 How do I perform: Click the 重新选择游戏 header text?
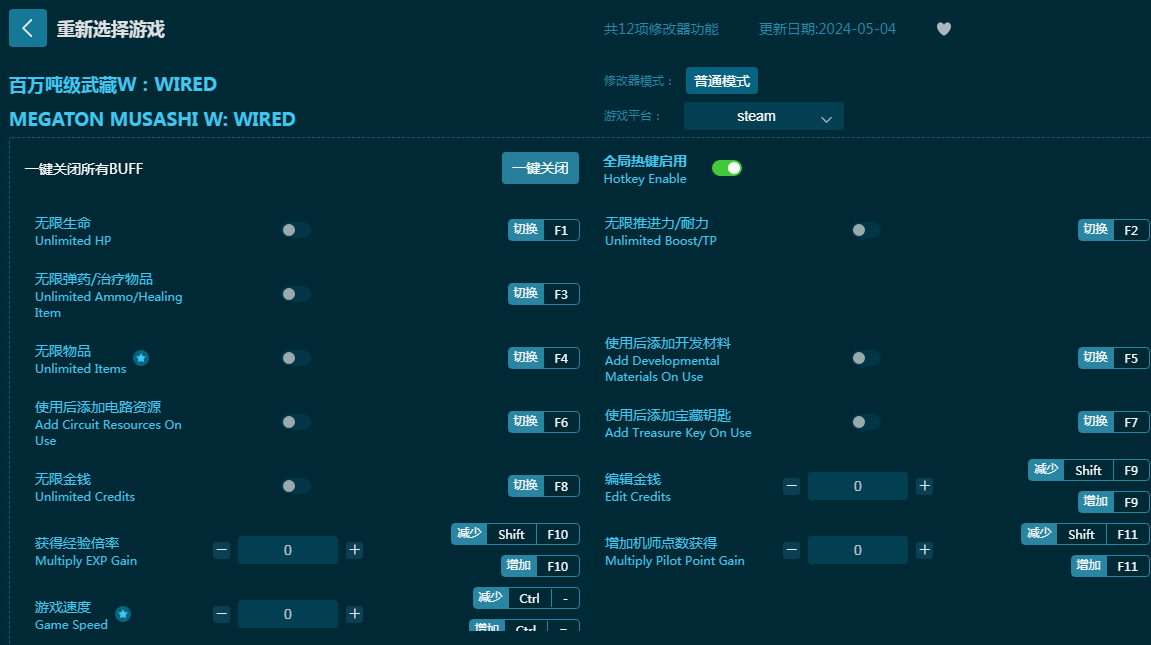coord(111,29)
